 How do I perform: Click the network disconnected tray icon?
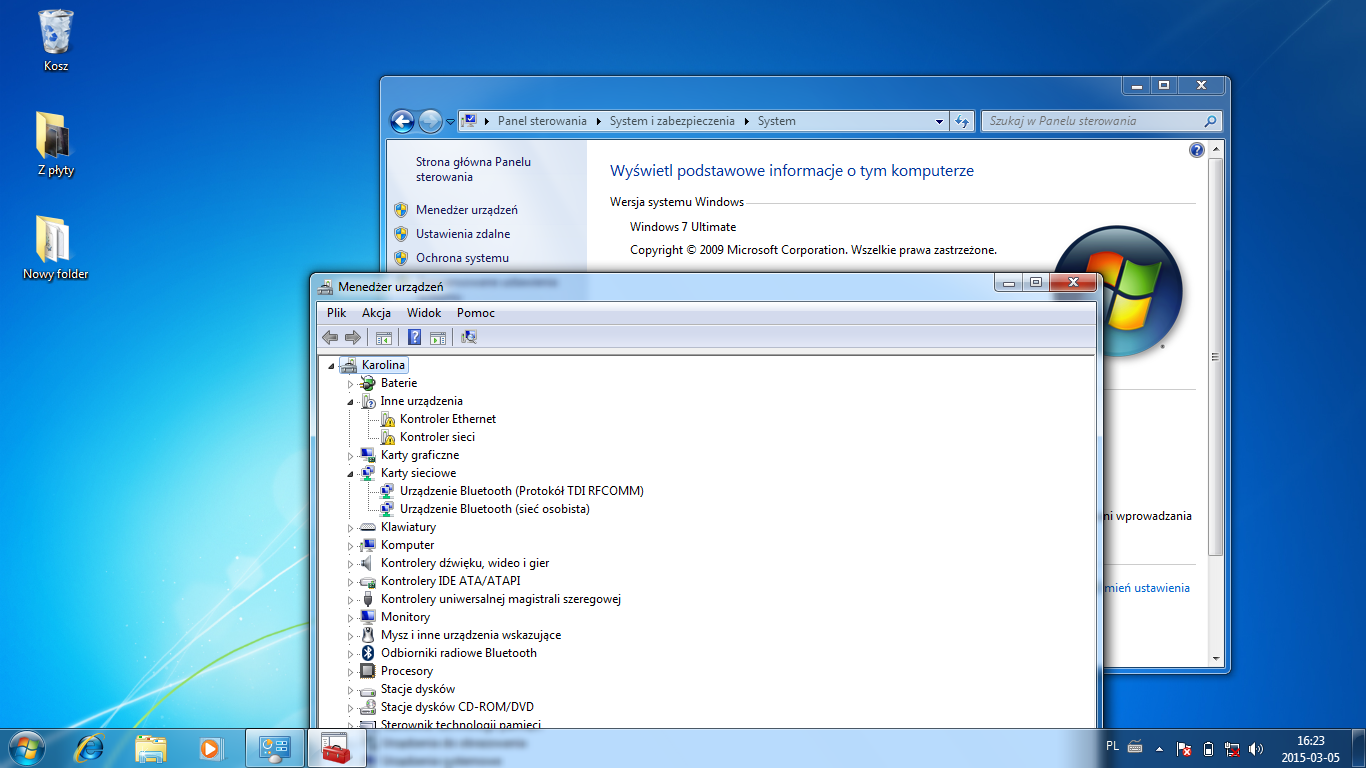[x=1233, y=748]
